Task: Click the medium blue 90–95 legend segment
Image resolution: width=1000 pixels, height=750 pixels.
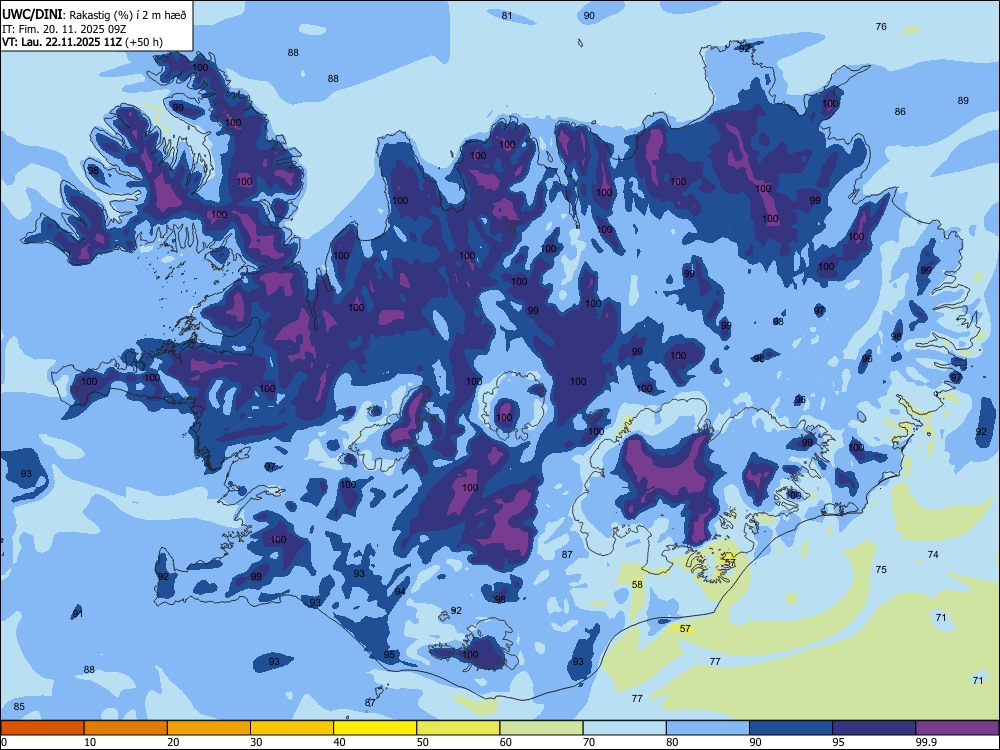Action: click(791, 728)
